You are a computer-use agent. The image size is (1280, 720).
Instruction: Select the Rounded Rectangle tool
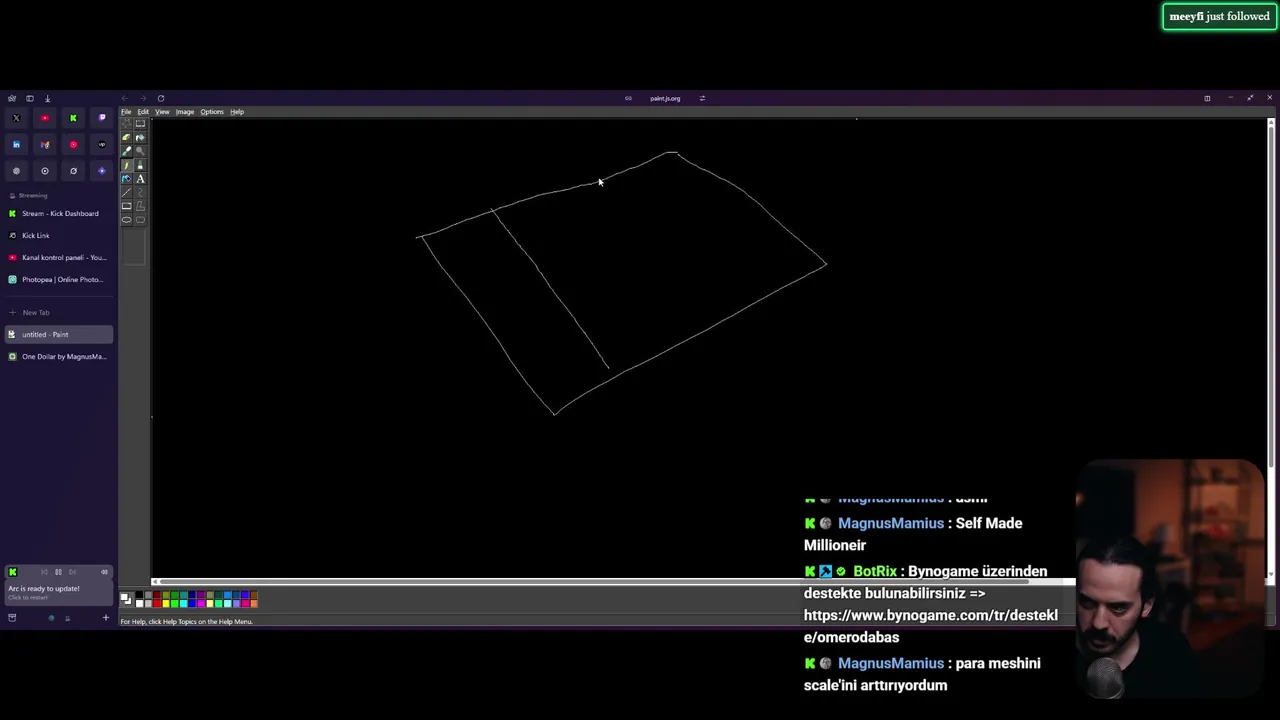coord(140,220)
